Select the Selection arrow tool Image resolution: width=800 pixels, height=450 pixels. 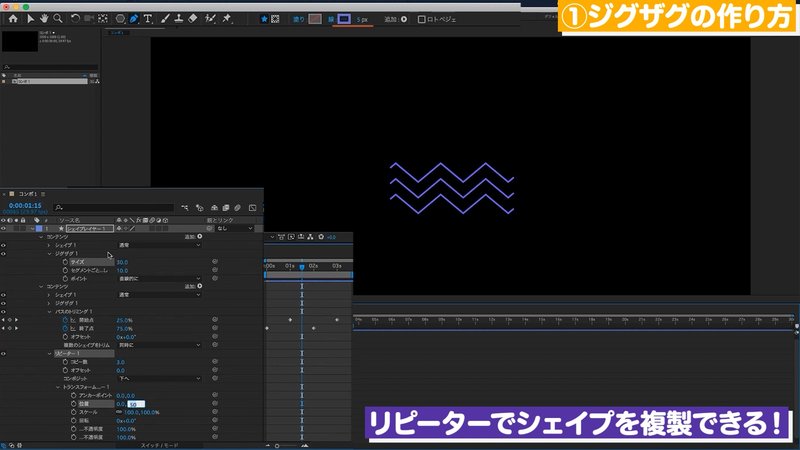30,19
